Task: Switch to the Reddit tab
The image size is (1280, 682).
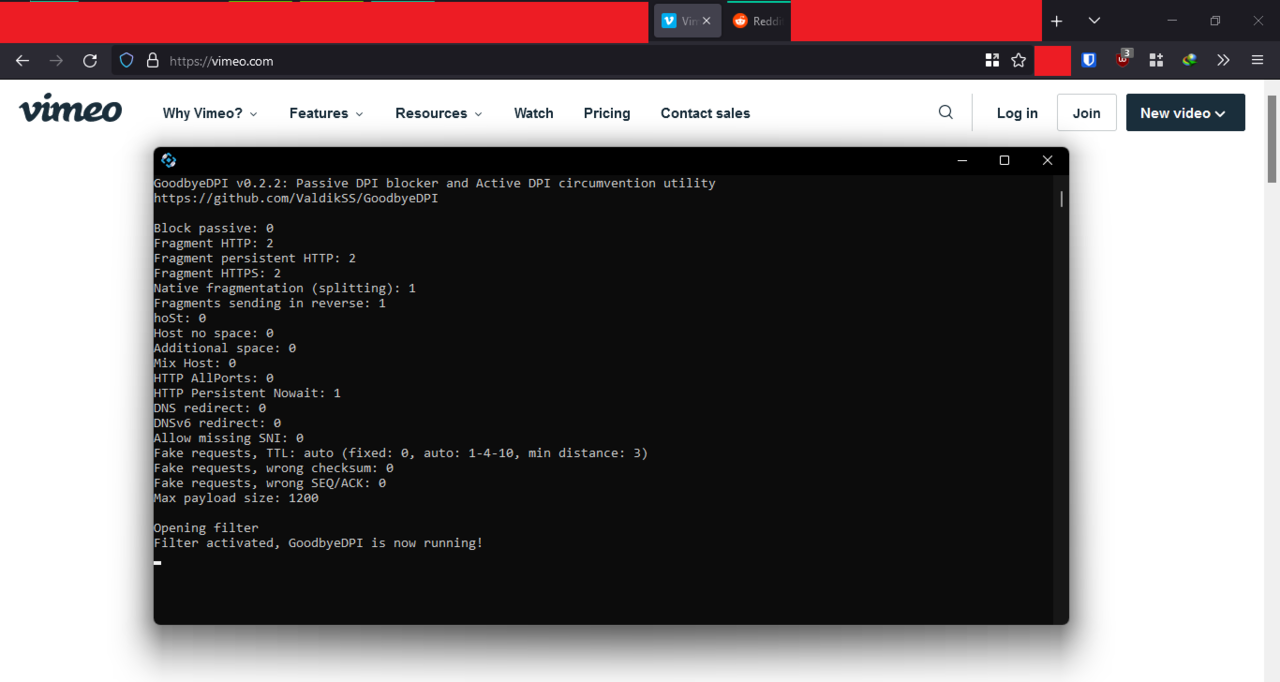Action: pos(758,21)
